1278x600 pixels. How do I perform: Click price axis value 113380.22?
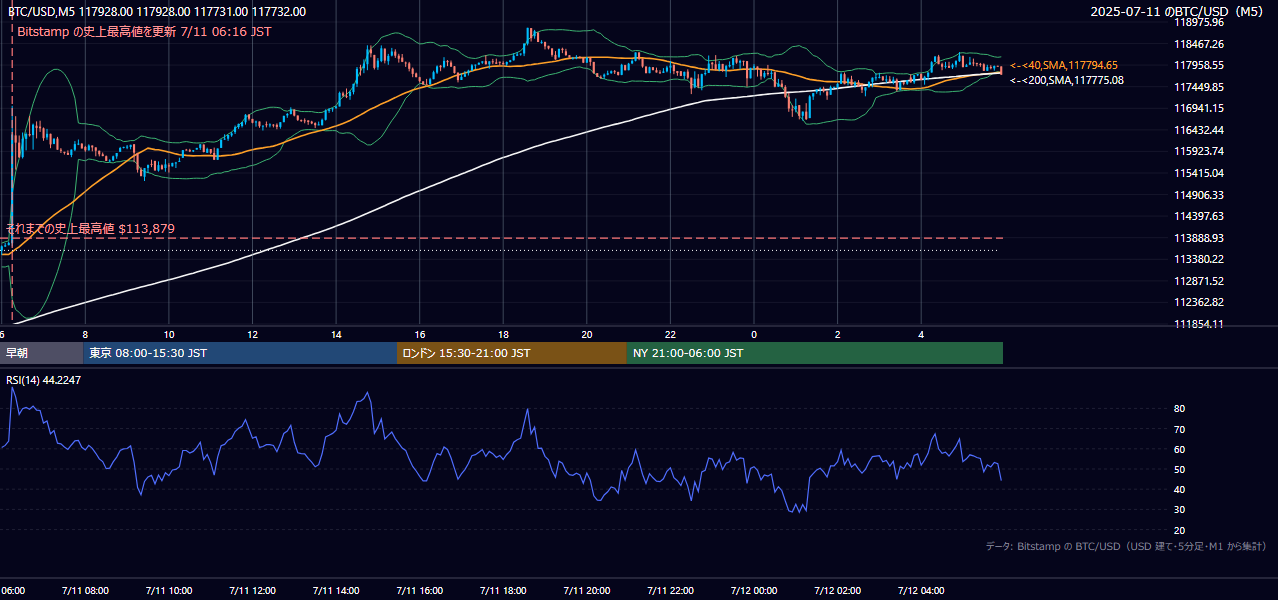pos(1199,259)
